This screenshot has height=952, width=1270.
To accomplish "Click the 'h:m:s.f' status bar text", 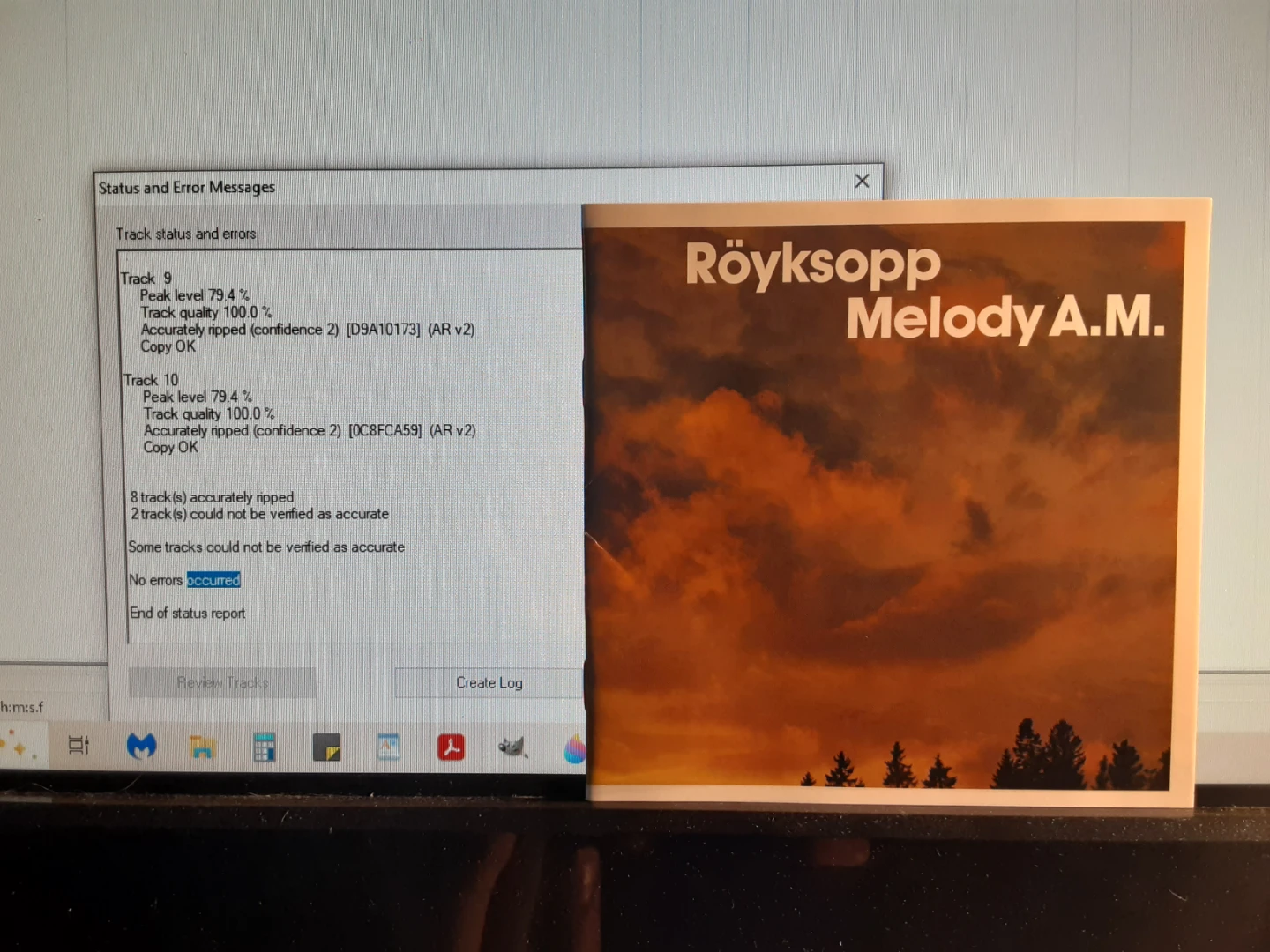I will pos(22,707).
